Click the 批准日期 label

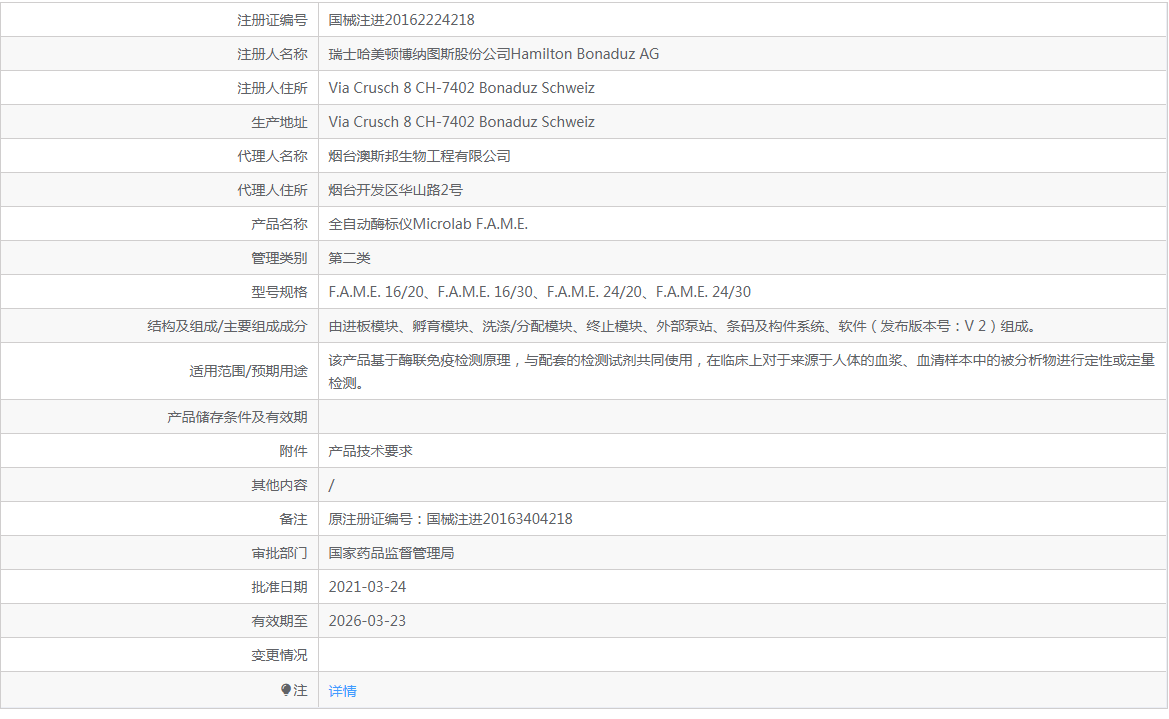(x=280, y=588)
